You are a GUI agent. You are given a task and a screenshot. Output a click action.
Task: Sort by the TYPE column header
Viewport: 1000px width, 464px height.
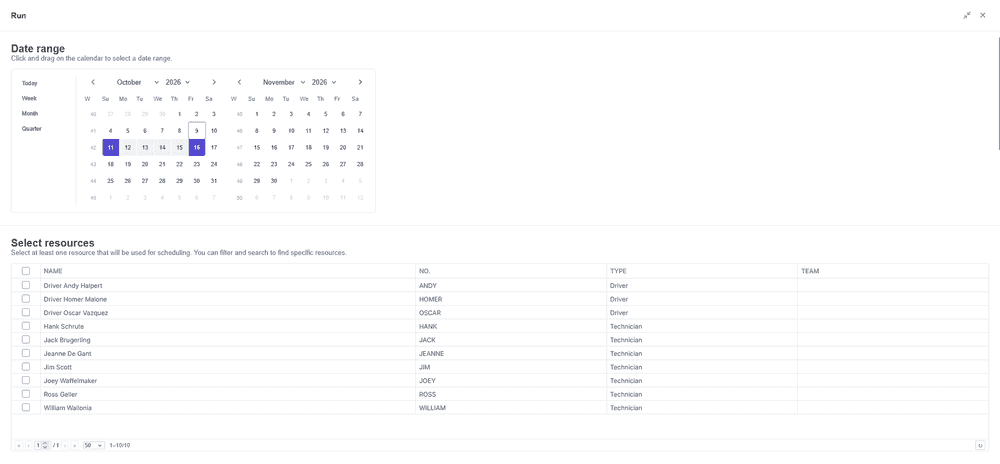click(x=619, y=271)
